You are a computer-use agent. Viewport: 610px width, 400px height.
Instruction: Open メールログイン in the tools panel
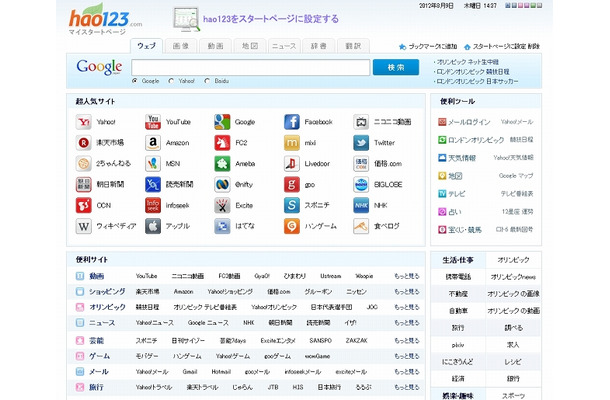[x=469, y=122]
